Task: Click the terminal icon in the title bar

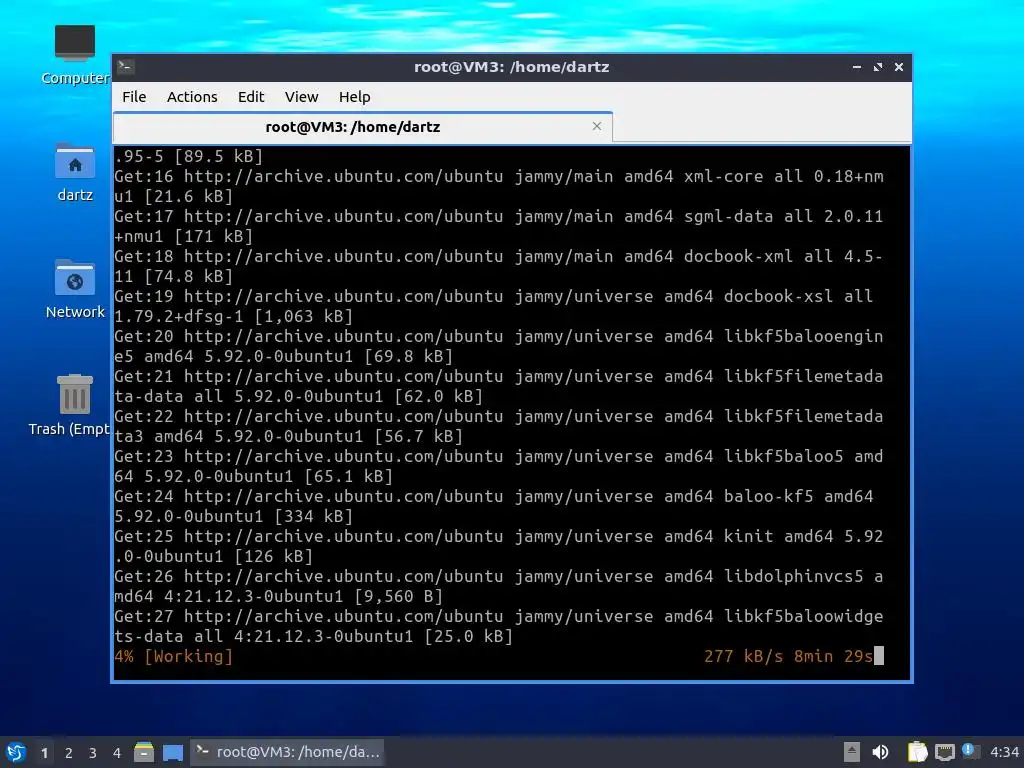Action: pyautogui.click(x=126, y=66)
